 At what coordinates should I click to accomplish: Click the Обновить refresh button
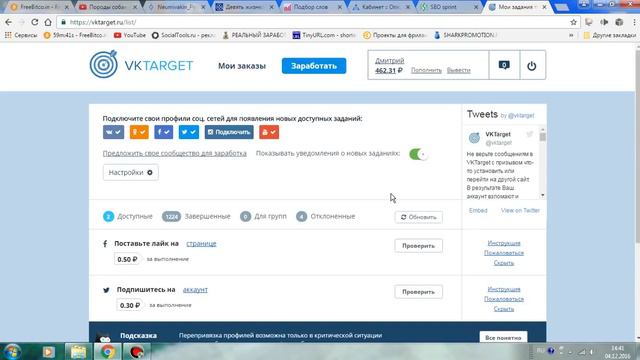coord(418,217)
